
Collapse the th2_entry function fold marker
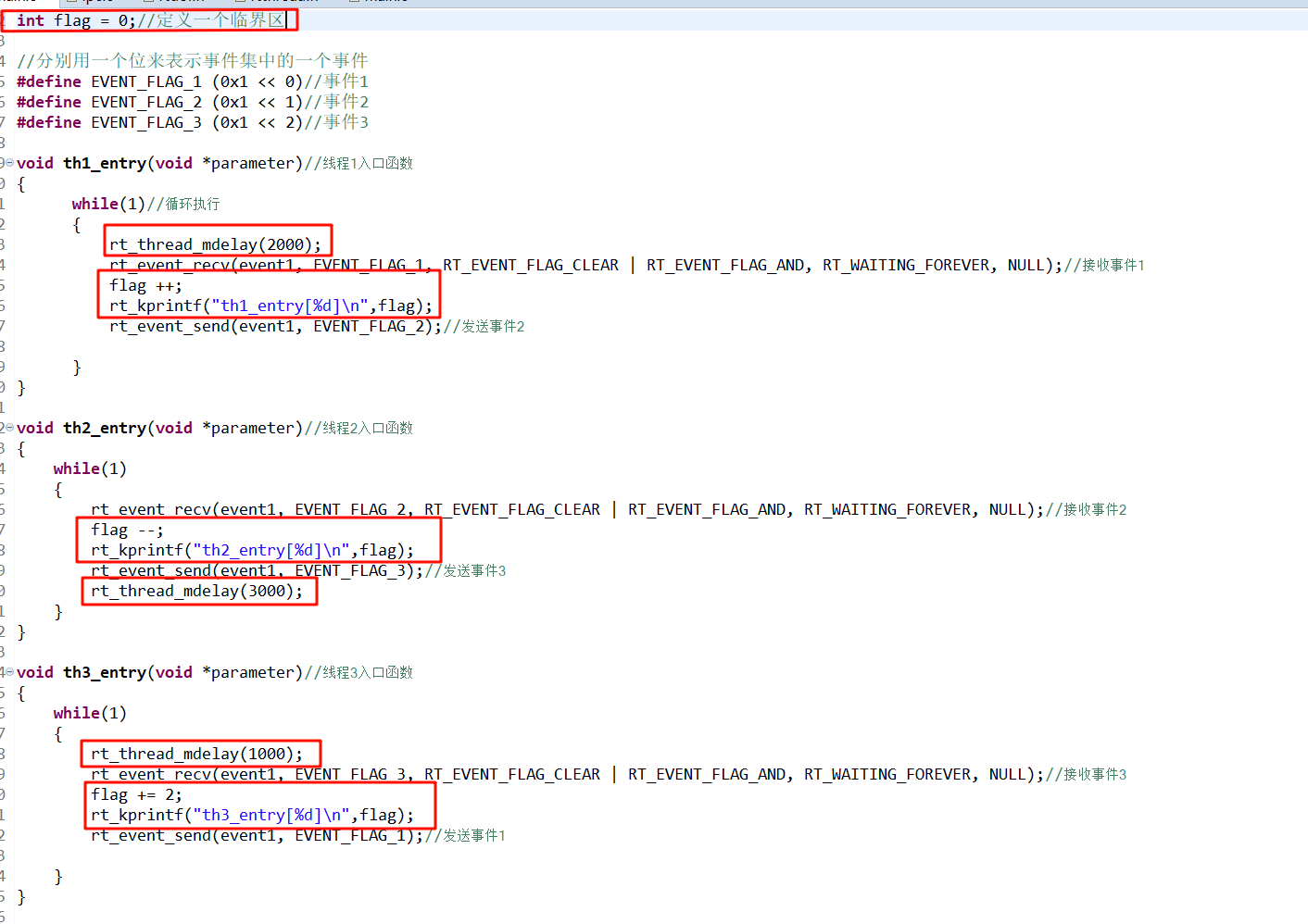click(9, 428)
